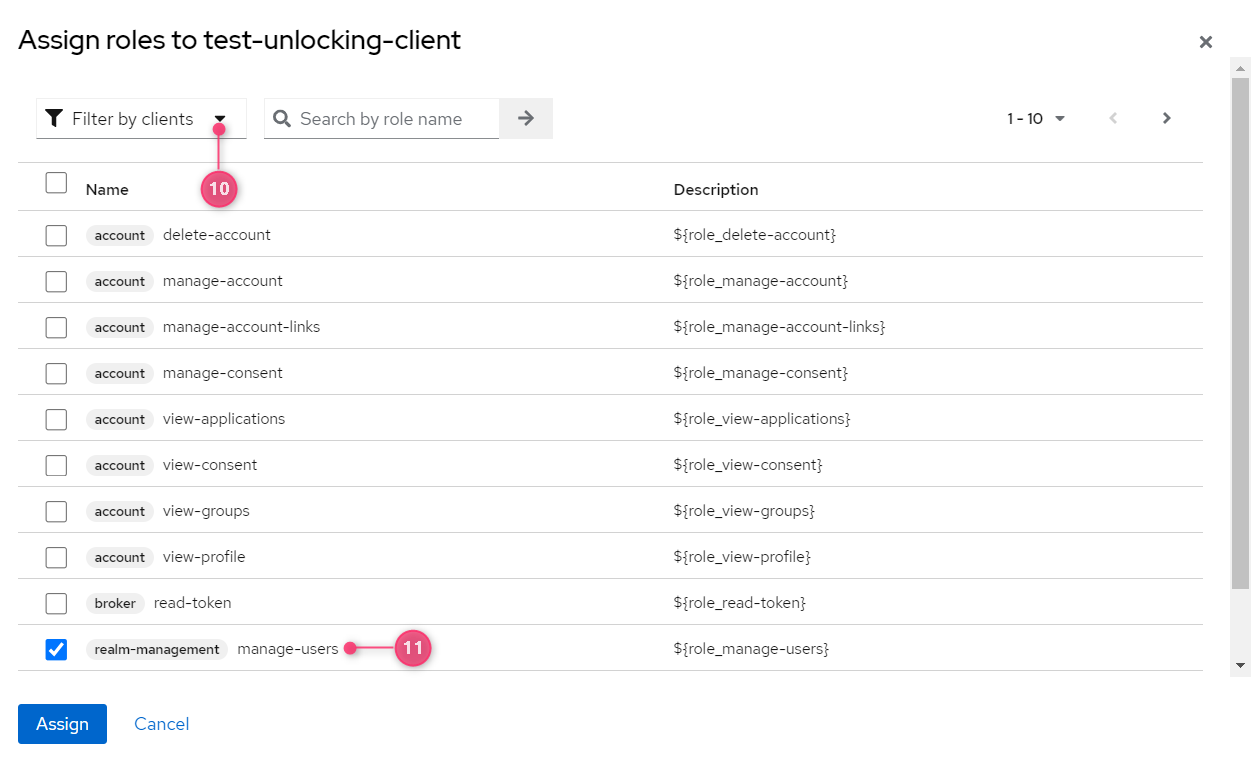
Task: Uncheck the manage-users role checkbox
Action: tap(56, 649)
